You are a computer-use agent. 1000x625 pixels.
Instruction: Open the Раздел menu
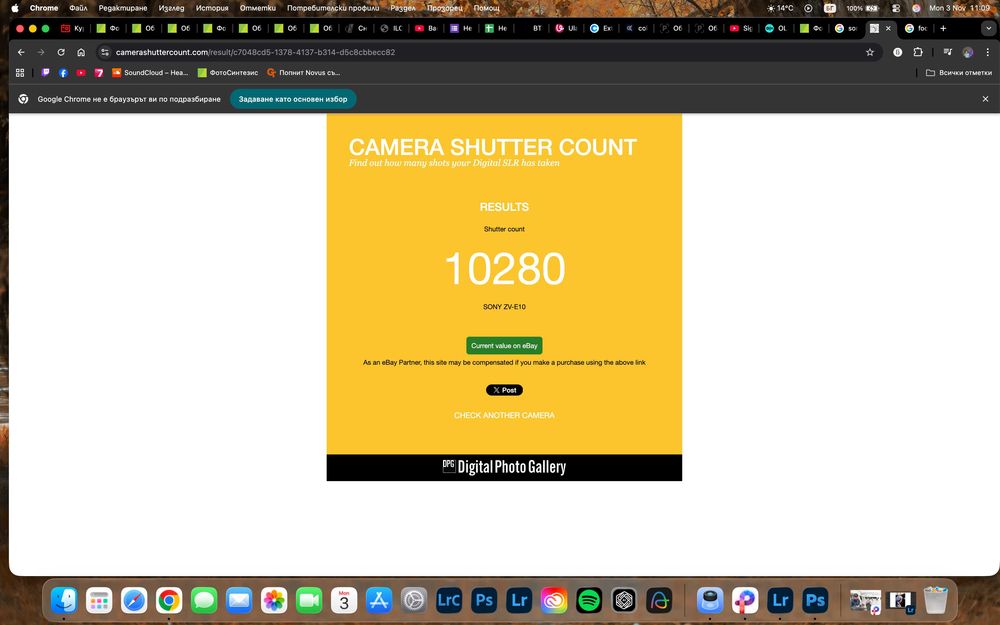click(403, 8)
